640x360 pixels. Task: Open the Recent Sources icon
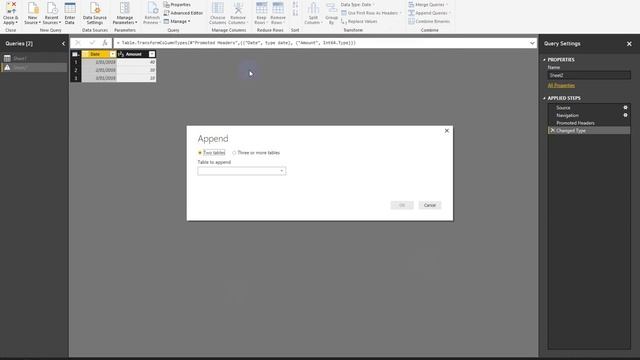coord(52,8)
